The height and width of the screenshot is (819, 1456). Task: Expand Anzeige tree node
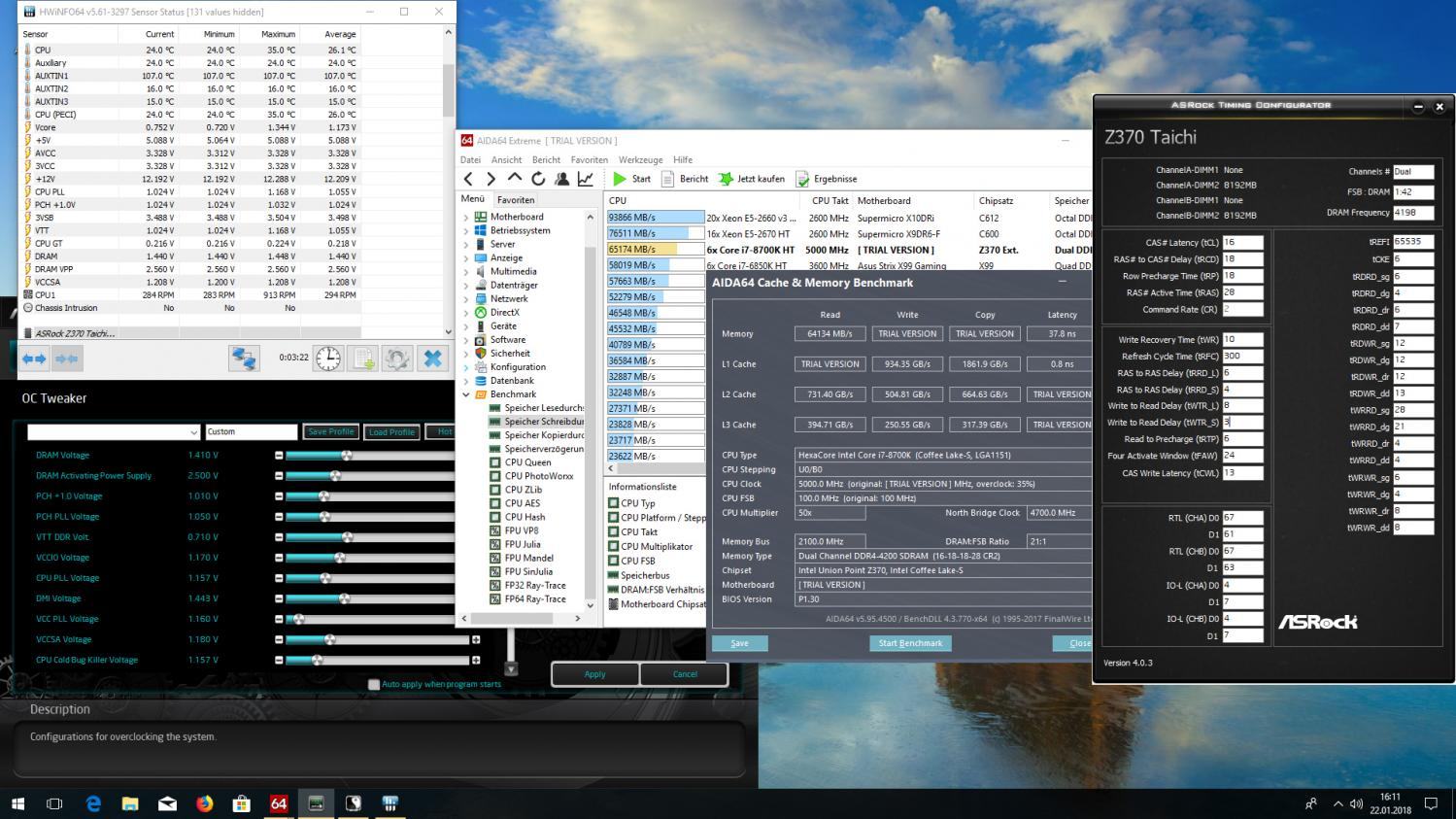pyautogui.click(x=466, y=258)
